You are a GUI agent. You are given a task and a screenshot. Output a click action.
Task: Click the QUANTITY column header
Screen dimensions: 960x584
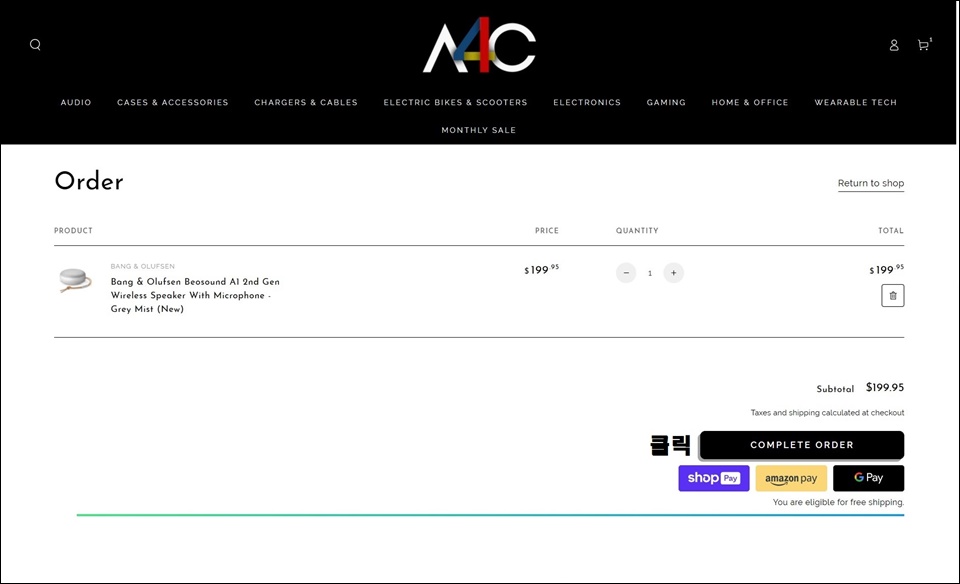coord(637,231)
